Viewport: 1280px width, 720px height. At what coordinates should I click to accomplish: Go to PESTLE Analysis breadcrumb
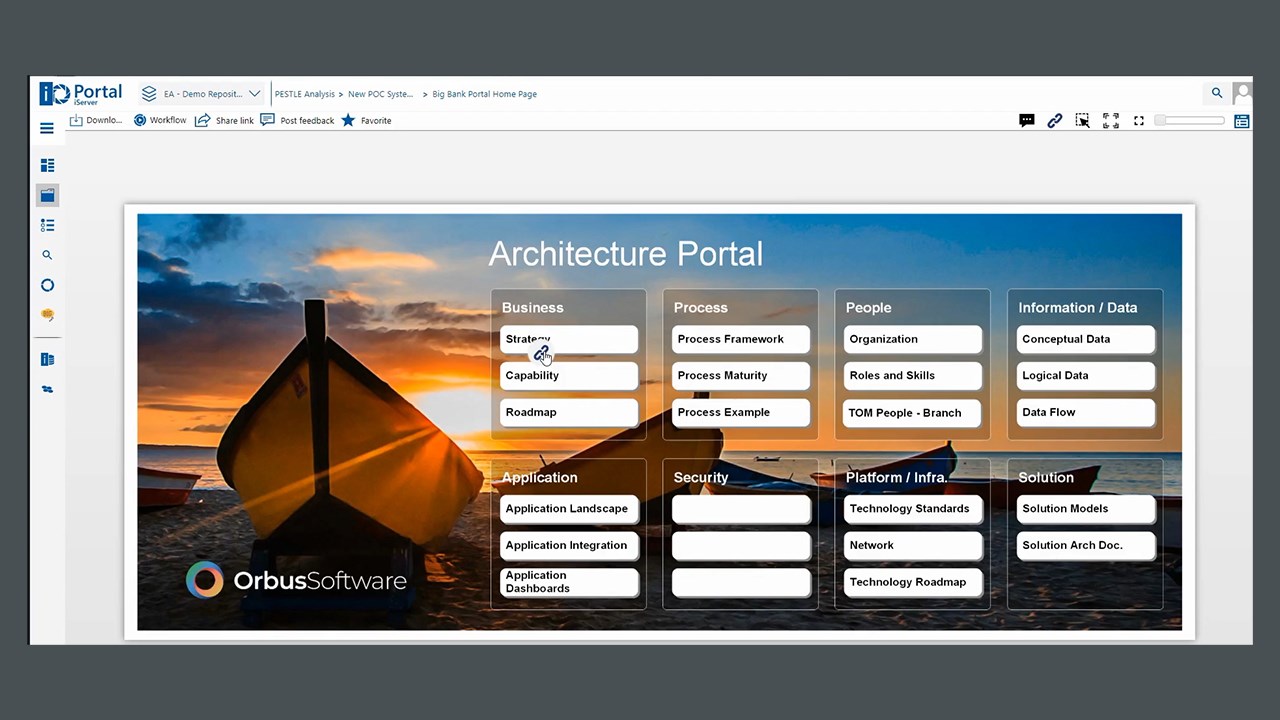click(x=305, y=94)
